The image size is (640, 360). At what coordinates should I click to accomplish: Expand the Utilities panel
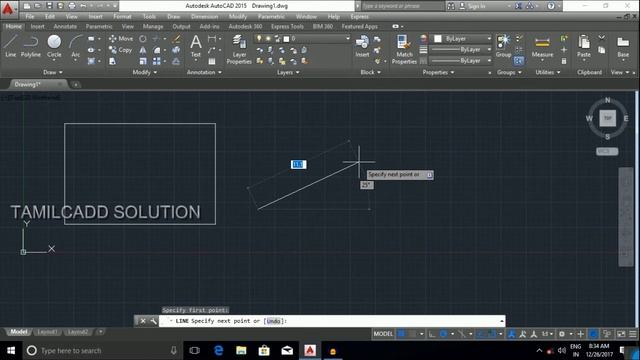547,72
